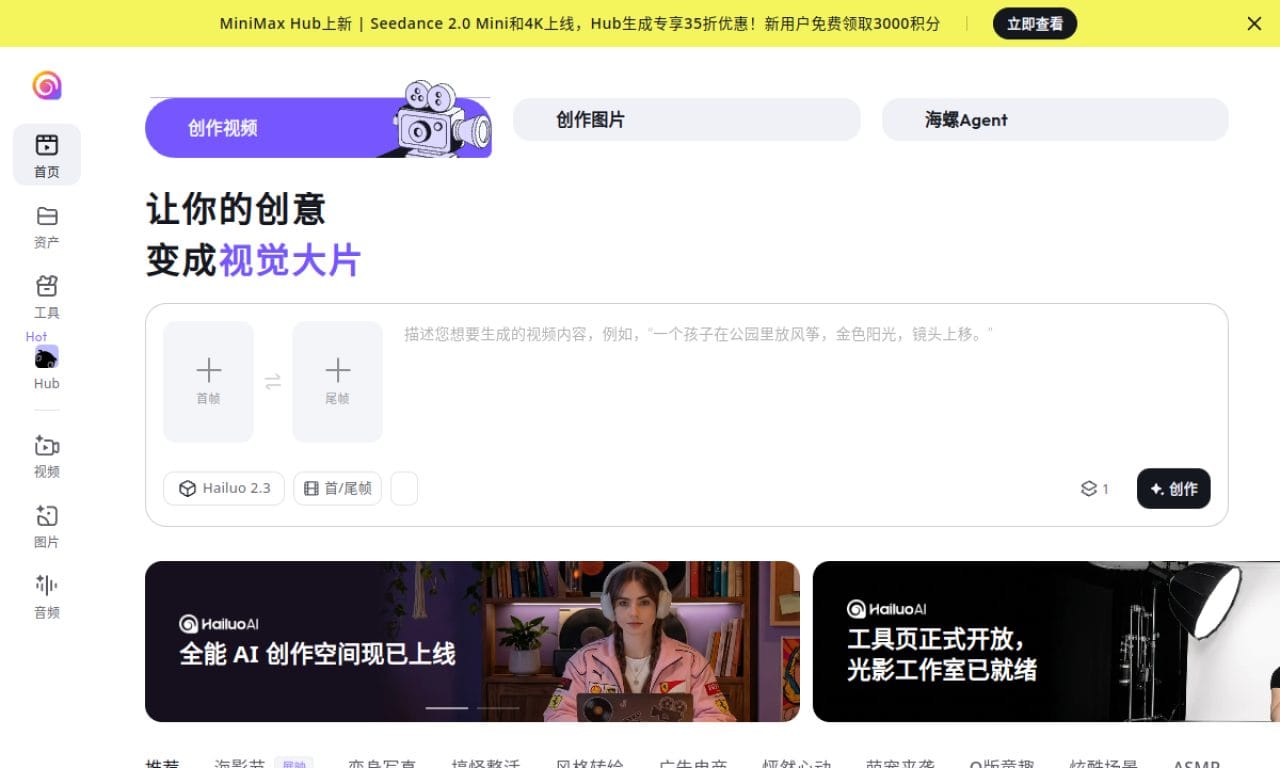Open the 全能 AI 创作空间现已上线 banner
Viewport: 1280px width, 768px height.
coord(472,641)
